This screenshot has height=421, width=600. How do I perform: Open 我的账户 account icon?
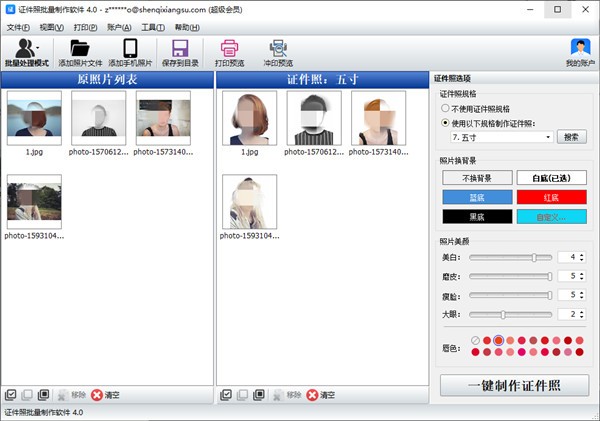pyautogui.click(x=580, y=48)
